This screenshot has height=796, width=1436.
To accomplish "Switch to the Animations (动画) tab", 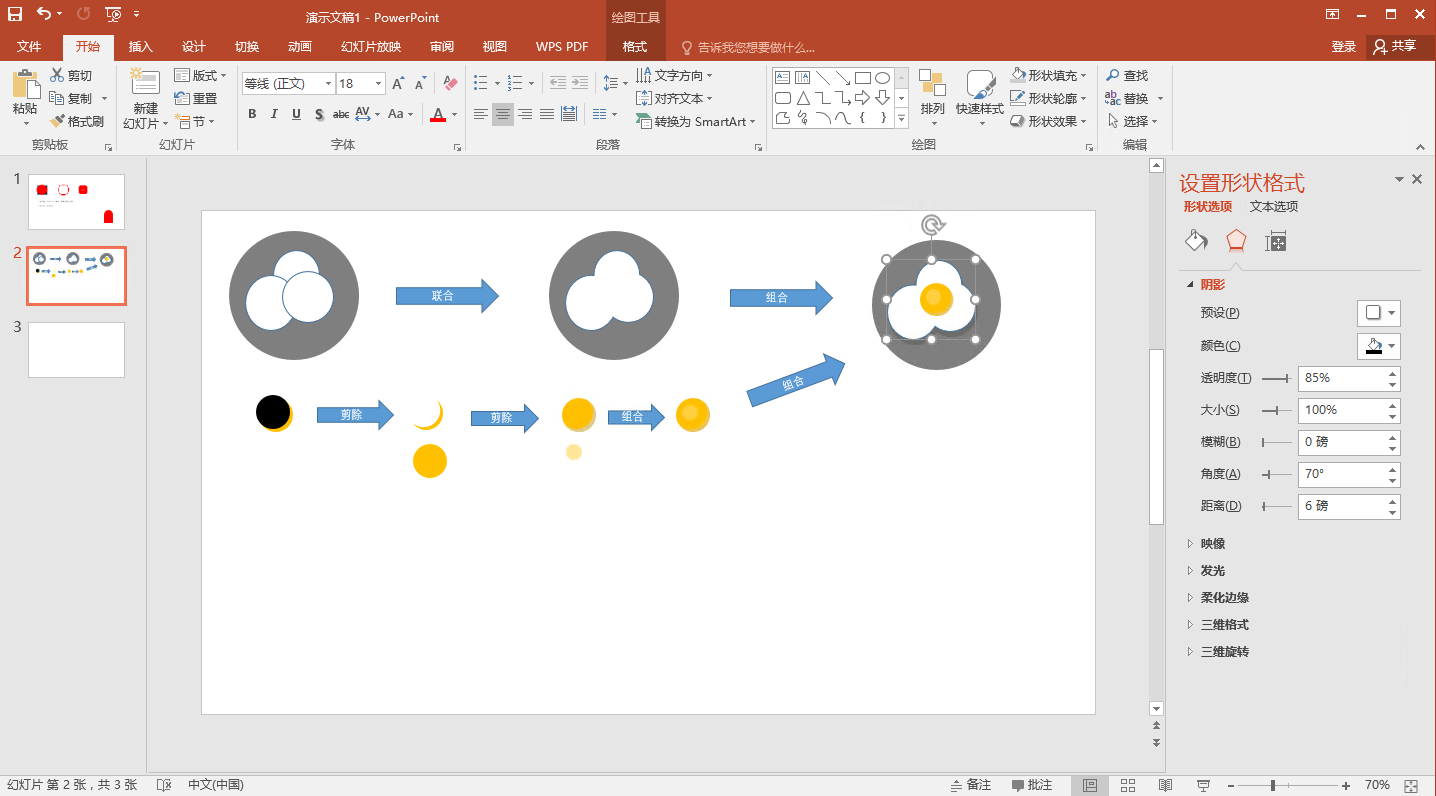I will [300, 47].
